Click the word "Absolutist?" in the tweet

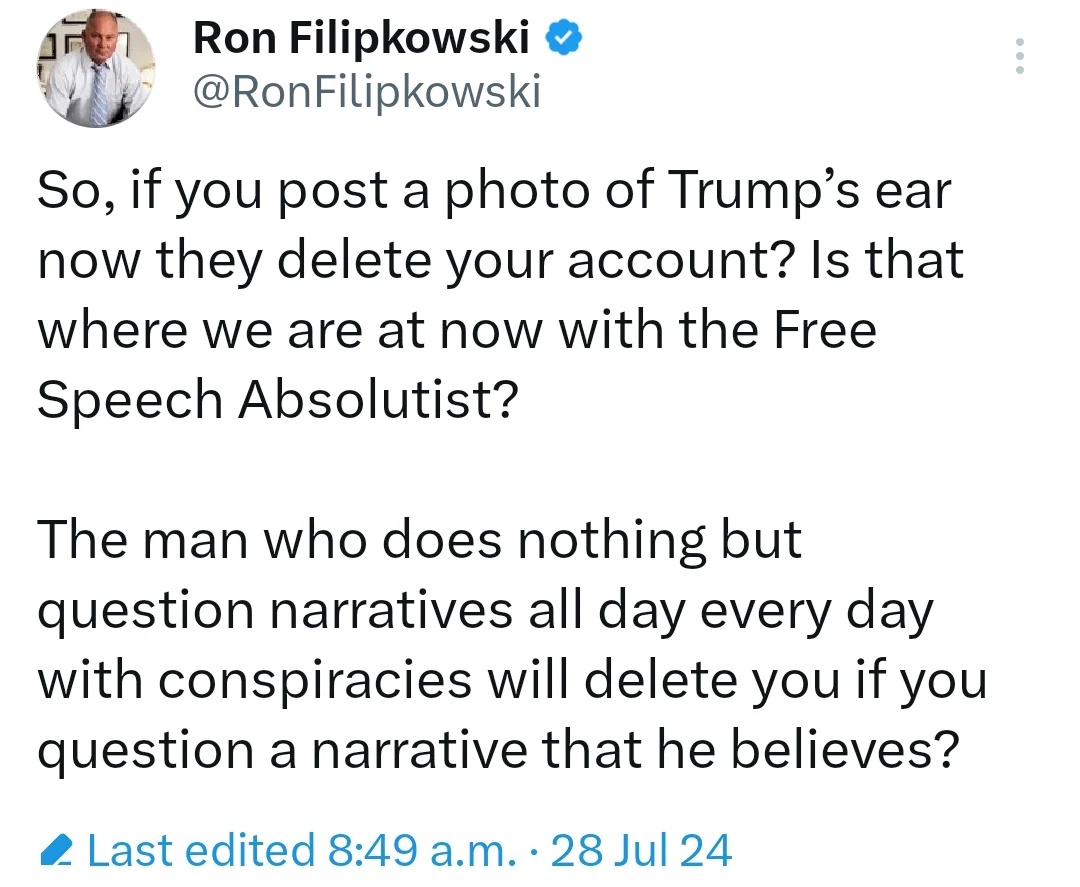point(377,400)
